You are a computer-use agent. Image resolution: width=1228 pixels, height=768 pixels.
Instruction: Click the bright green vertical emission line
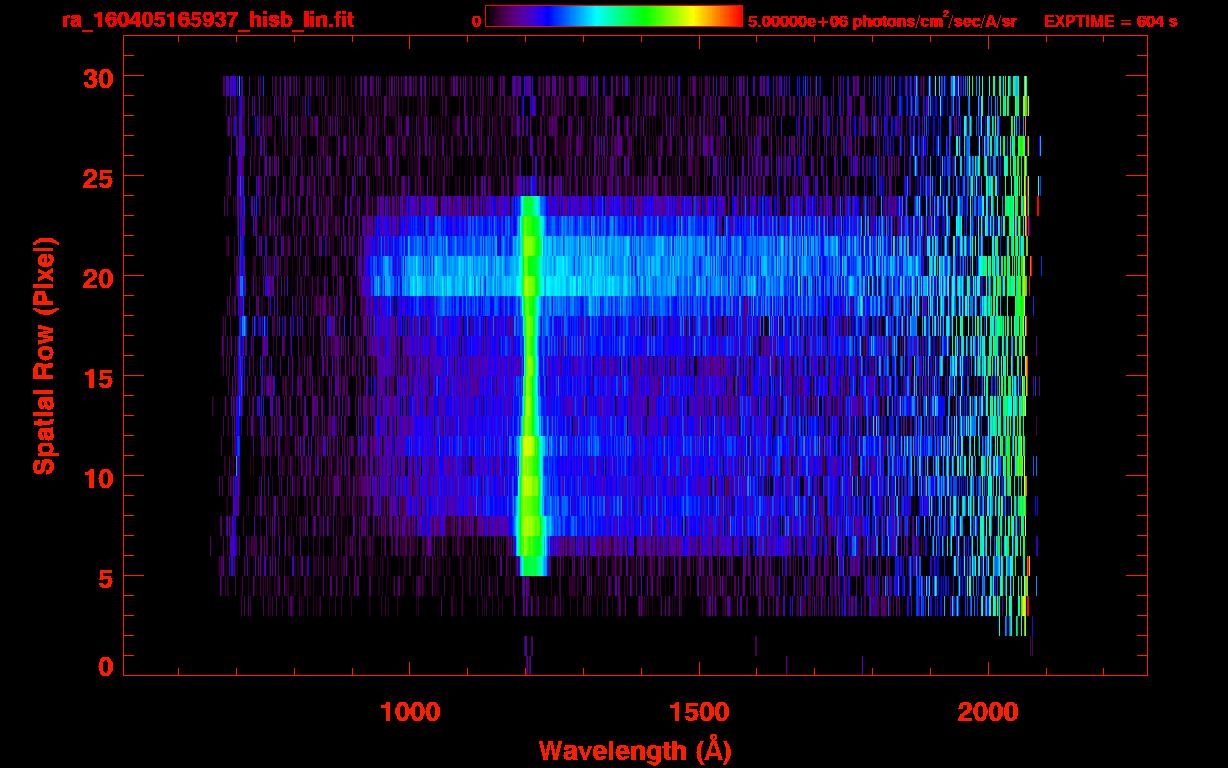coord(530,385)
